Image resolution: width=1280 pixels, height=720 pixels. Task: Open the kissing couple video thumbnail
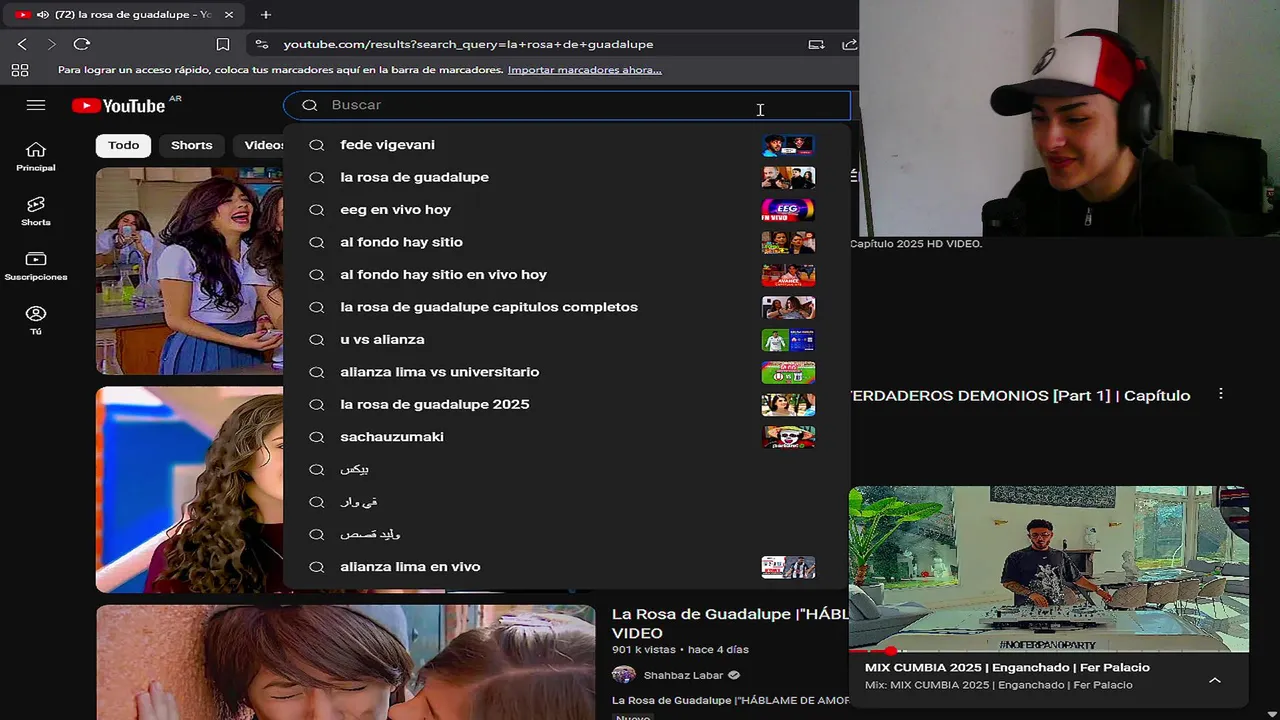pyautogui.click(x=345, y=662)
